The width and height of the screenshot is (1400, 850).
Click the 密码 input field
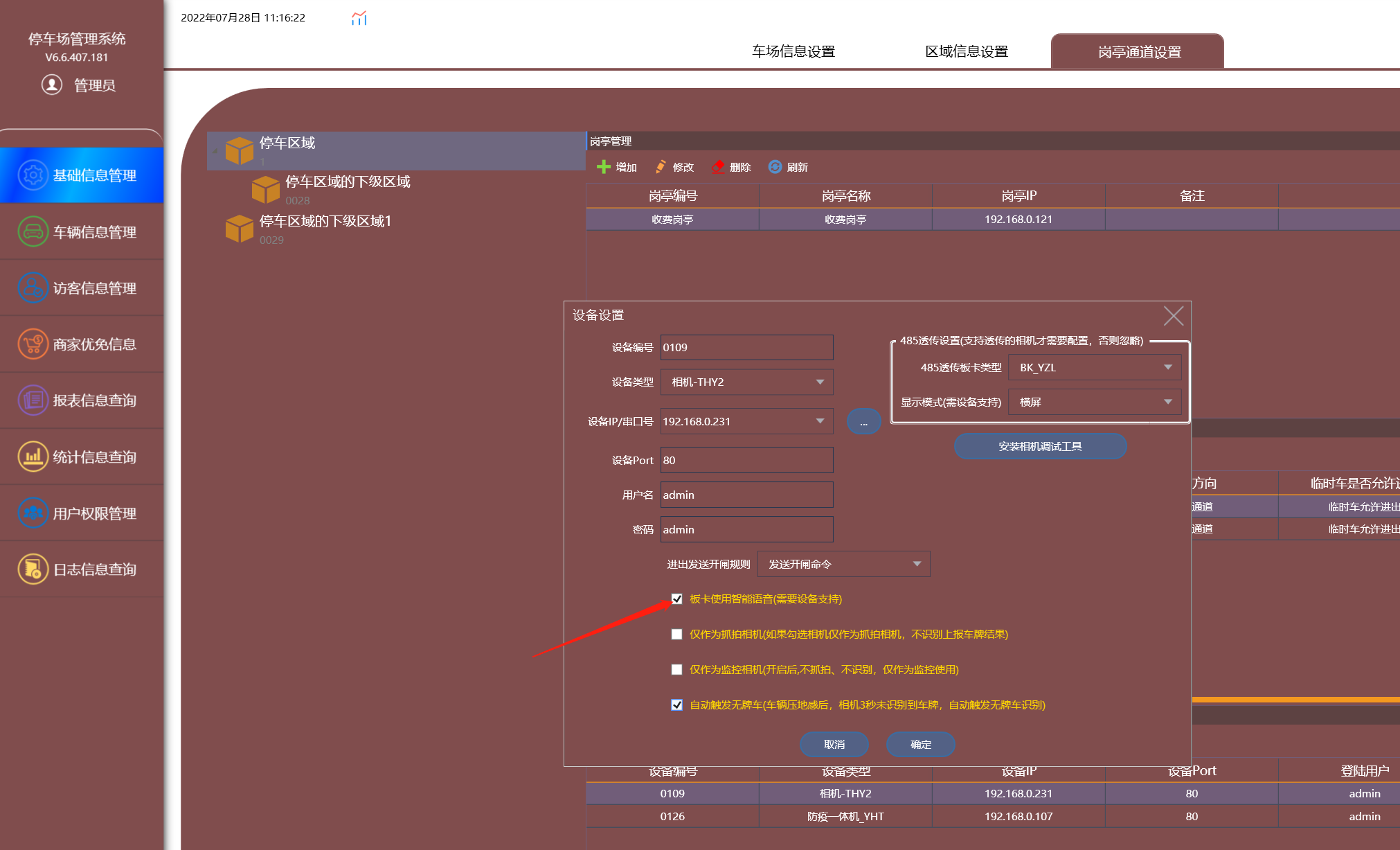(746, 530)
